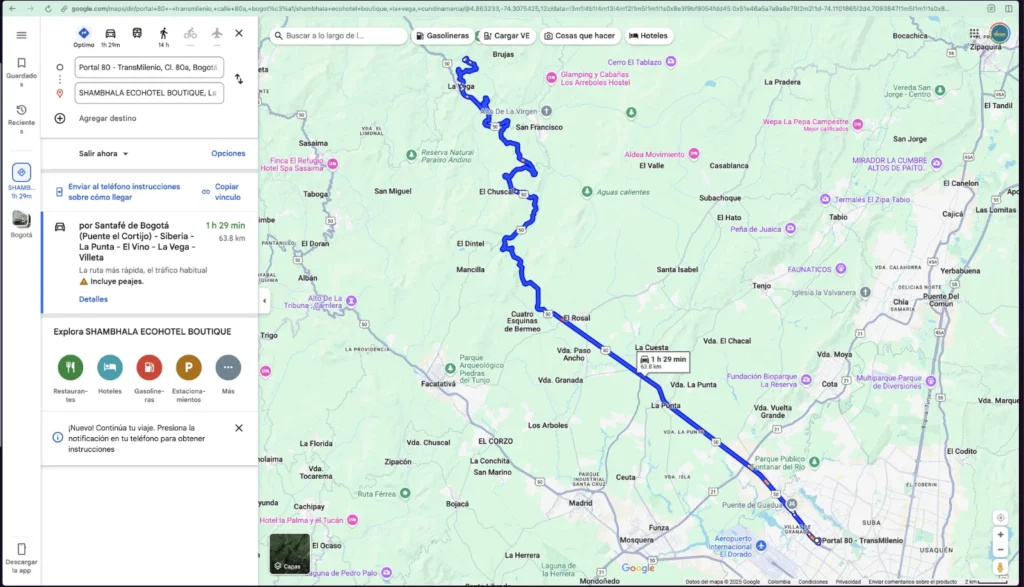The width and height of the screenshot is (1024, 587).
Task: Open the hamburger main menu
Action: pyautogui.click(x=22, y=35)
